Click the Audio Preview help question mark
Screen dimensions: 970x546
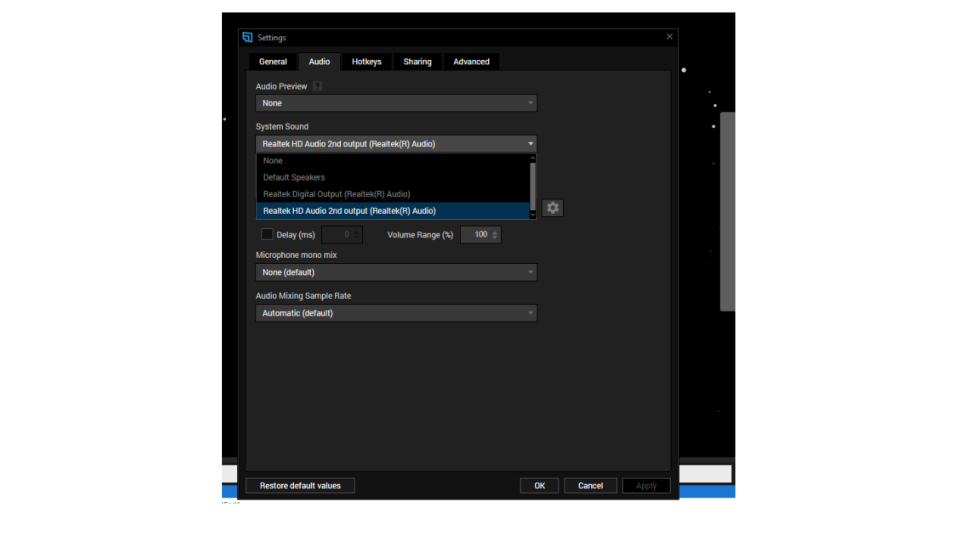click(317, 86)
